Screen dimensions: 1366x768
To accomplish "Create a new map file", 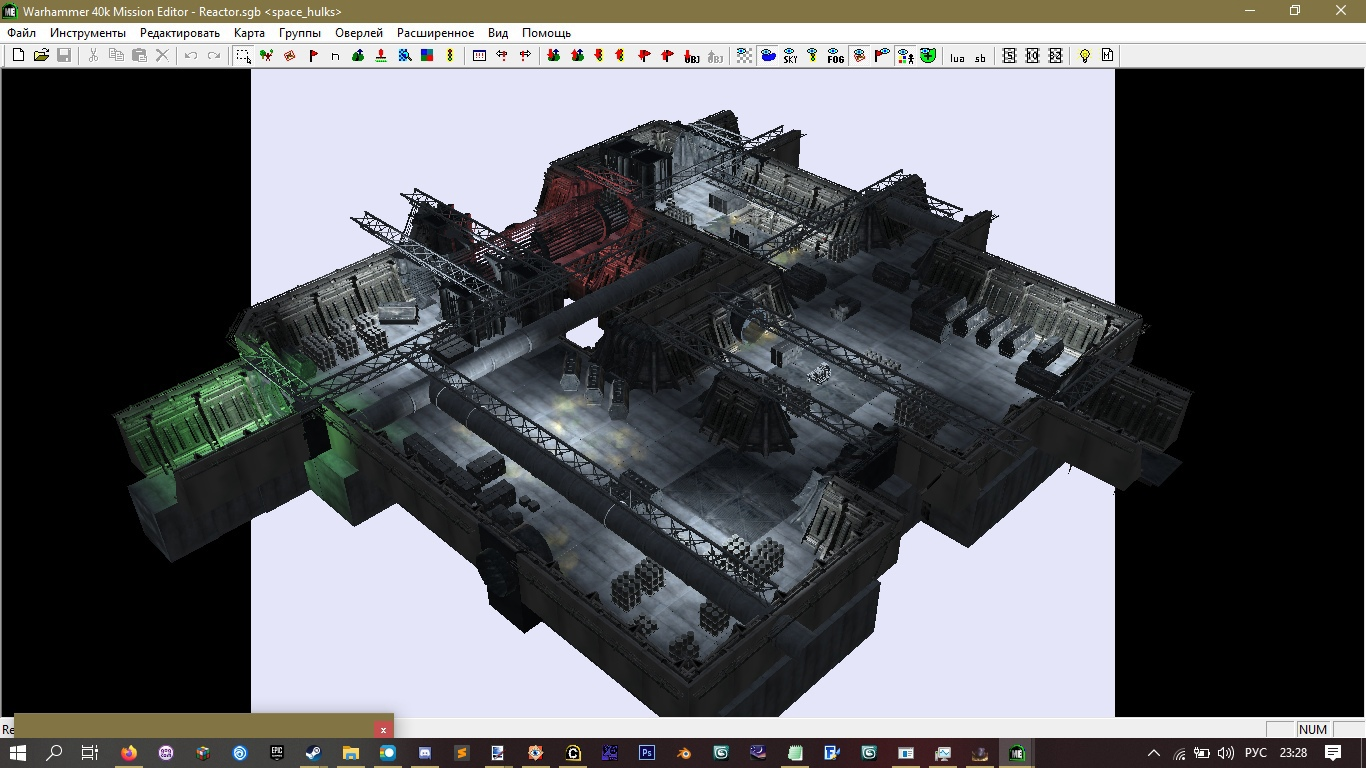I will (x=18, y=56).
